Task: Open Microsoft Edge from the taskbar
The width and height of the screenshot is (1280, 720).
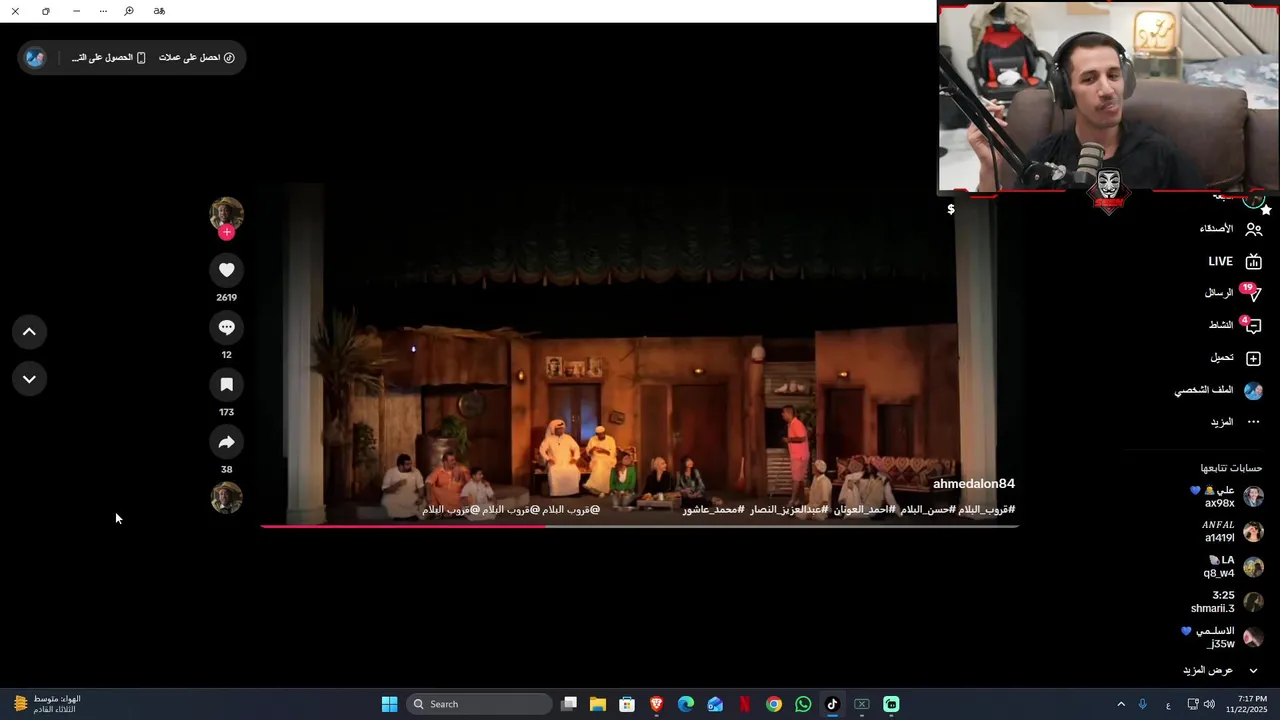Action: point(686,704)
